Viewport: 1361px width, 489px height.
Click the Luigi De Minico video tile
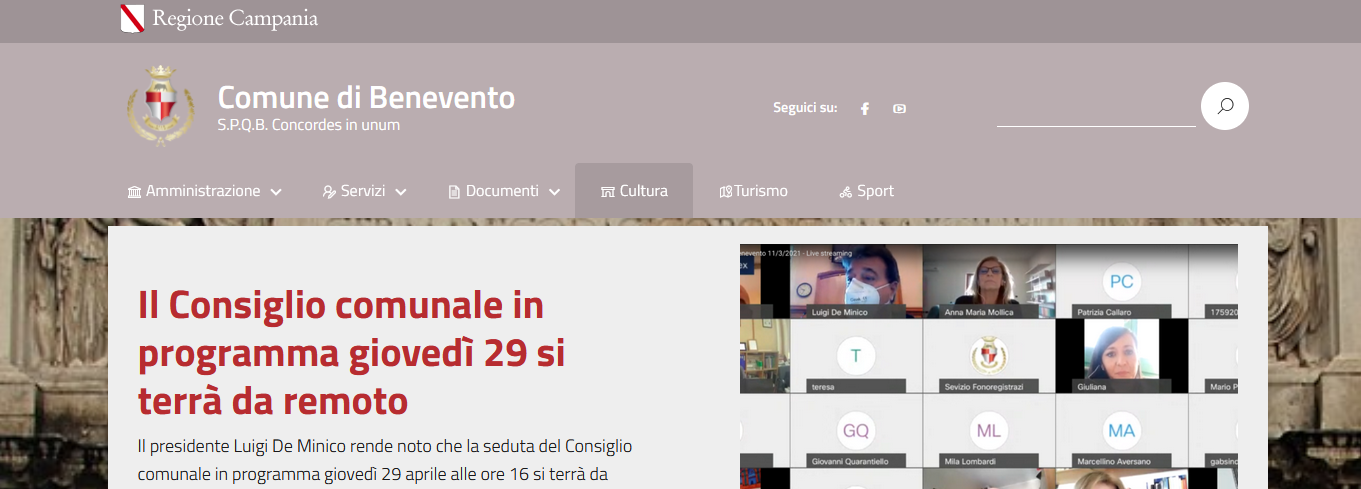[x=856, y=282]
